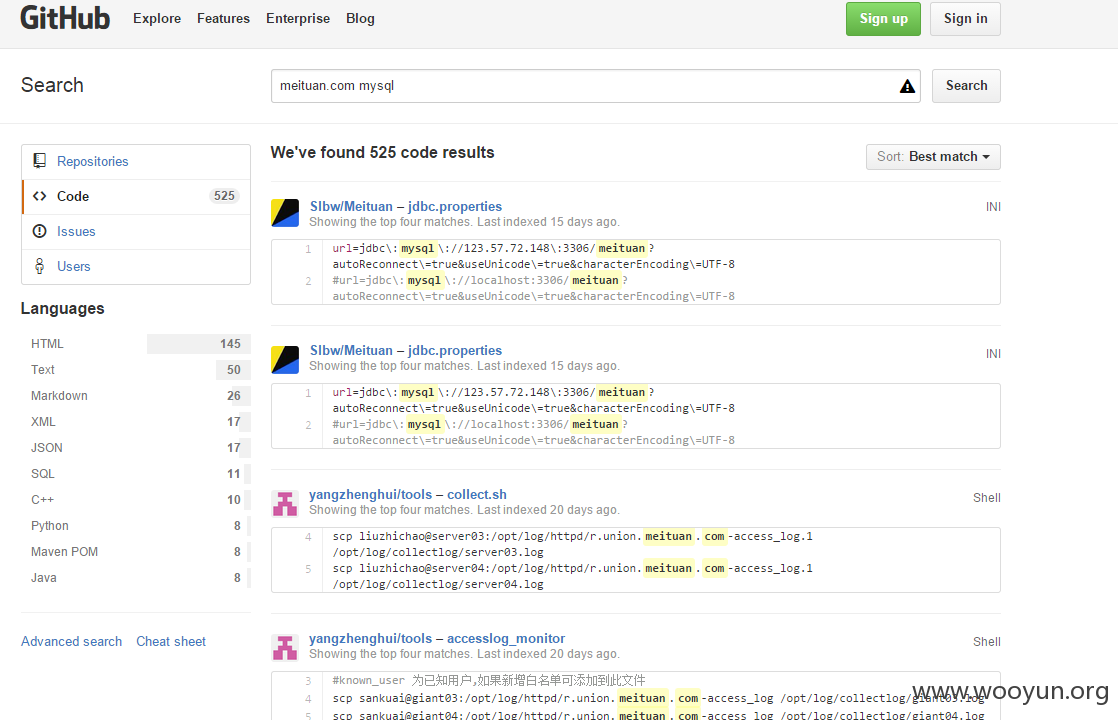The width and height of the screenshot is (1118, 720).
Task: Filter results by Text language
Action: click(136, 369)
